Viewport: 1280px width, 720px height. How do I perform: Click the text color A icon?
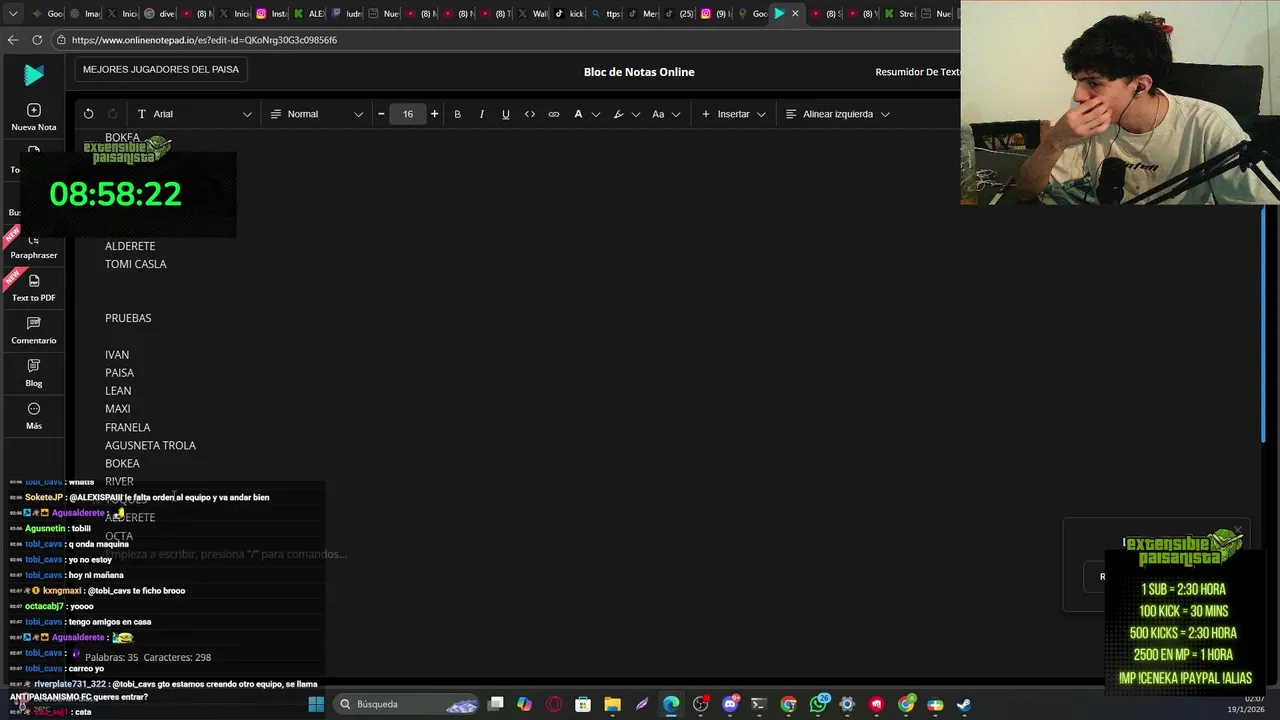pyautogui.click(x=578, y=114)
